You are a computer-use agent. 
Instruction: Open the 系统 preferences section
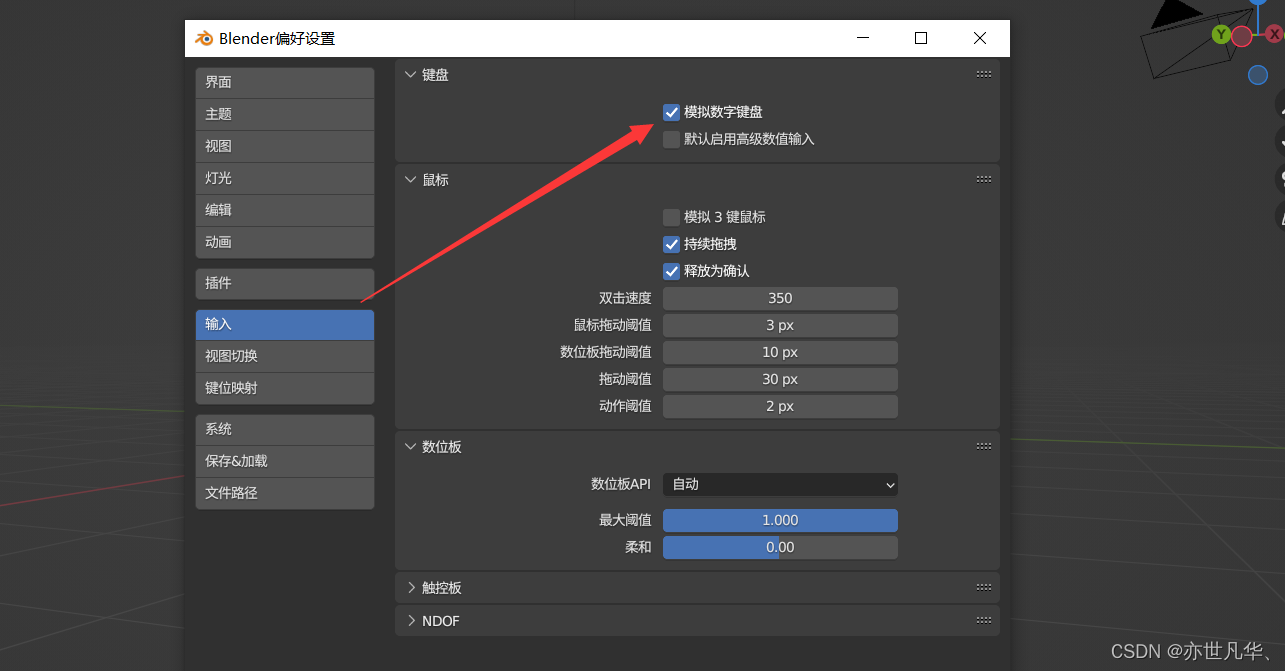[x=285, y=429]
